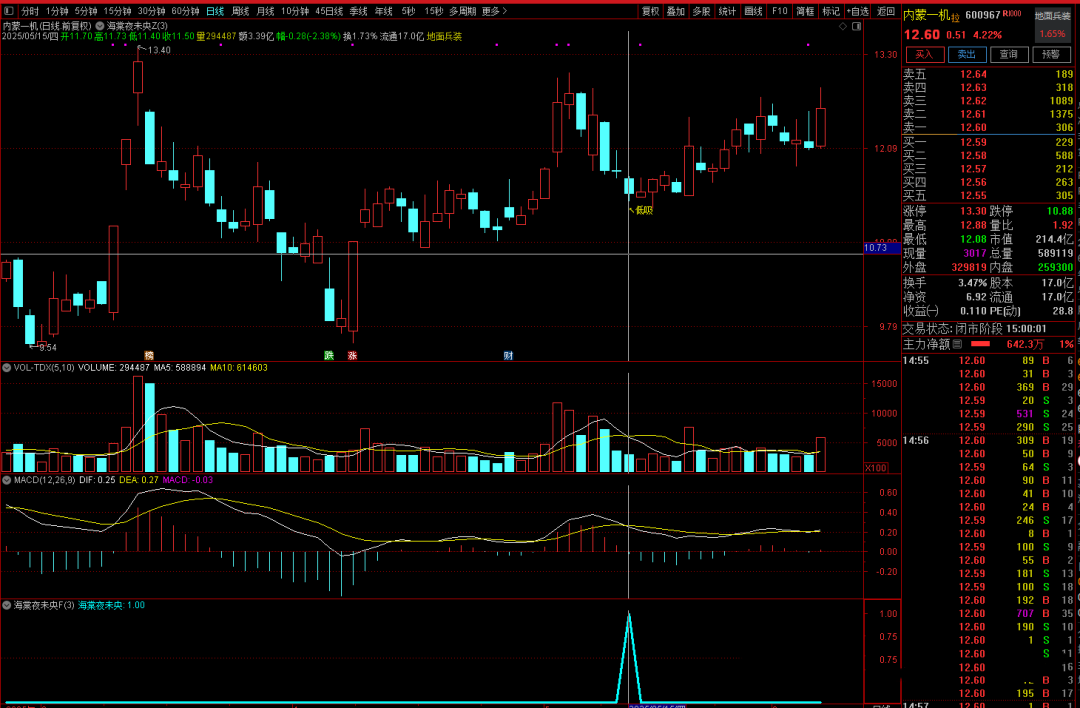Open the VOL-TDX indicator dropdown
Screen dimensions: 1080x708
(x=7, y=368)
